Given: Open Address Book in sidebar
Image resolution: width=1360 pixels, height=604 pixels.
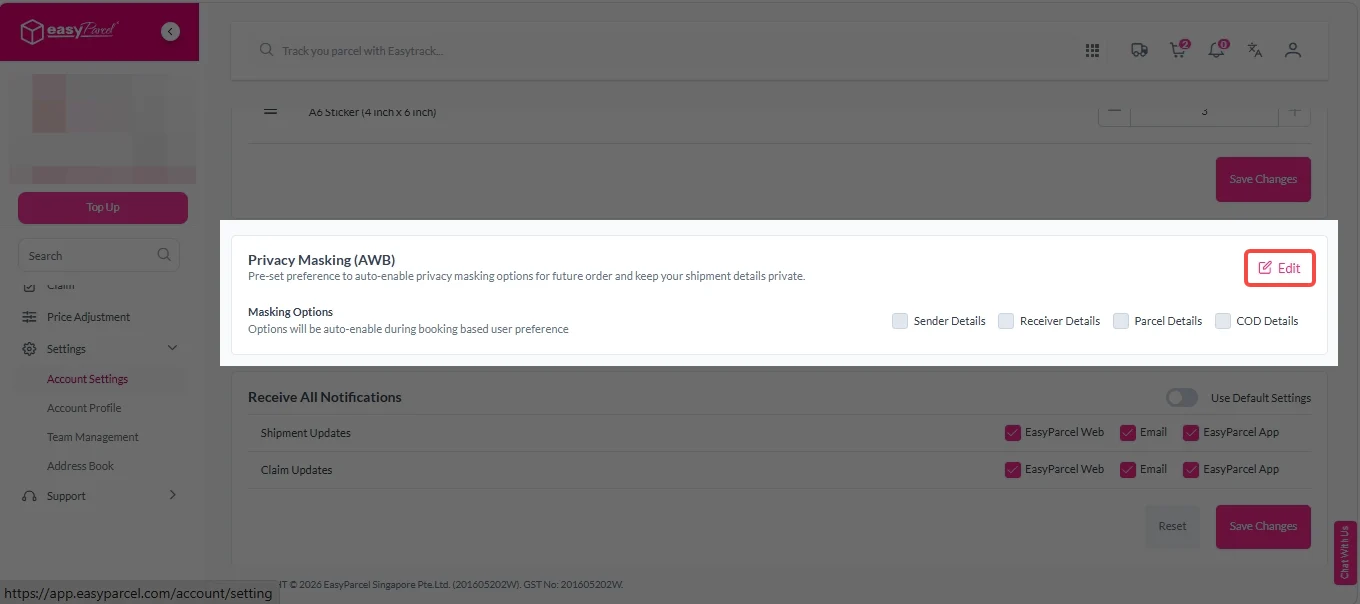Looking at the screenshot, I should coord(80,466).
